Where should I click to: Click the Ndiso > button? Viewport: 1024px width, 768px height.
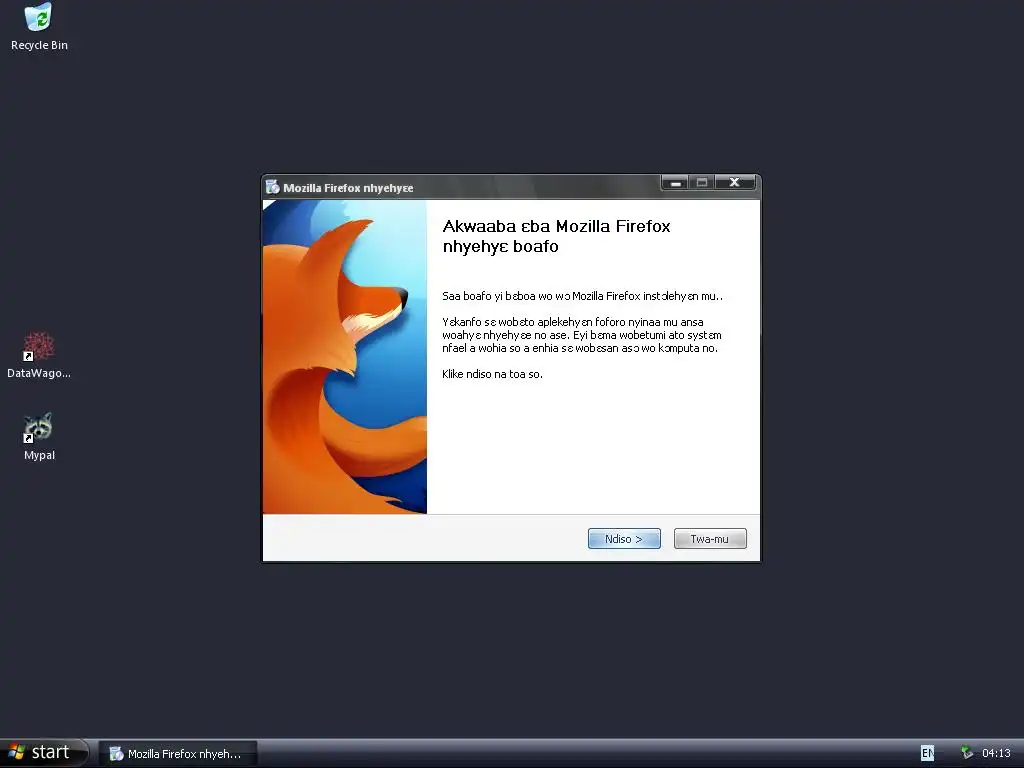click(x=624, y=539)
